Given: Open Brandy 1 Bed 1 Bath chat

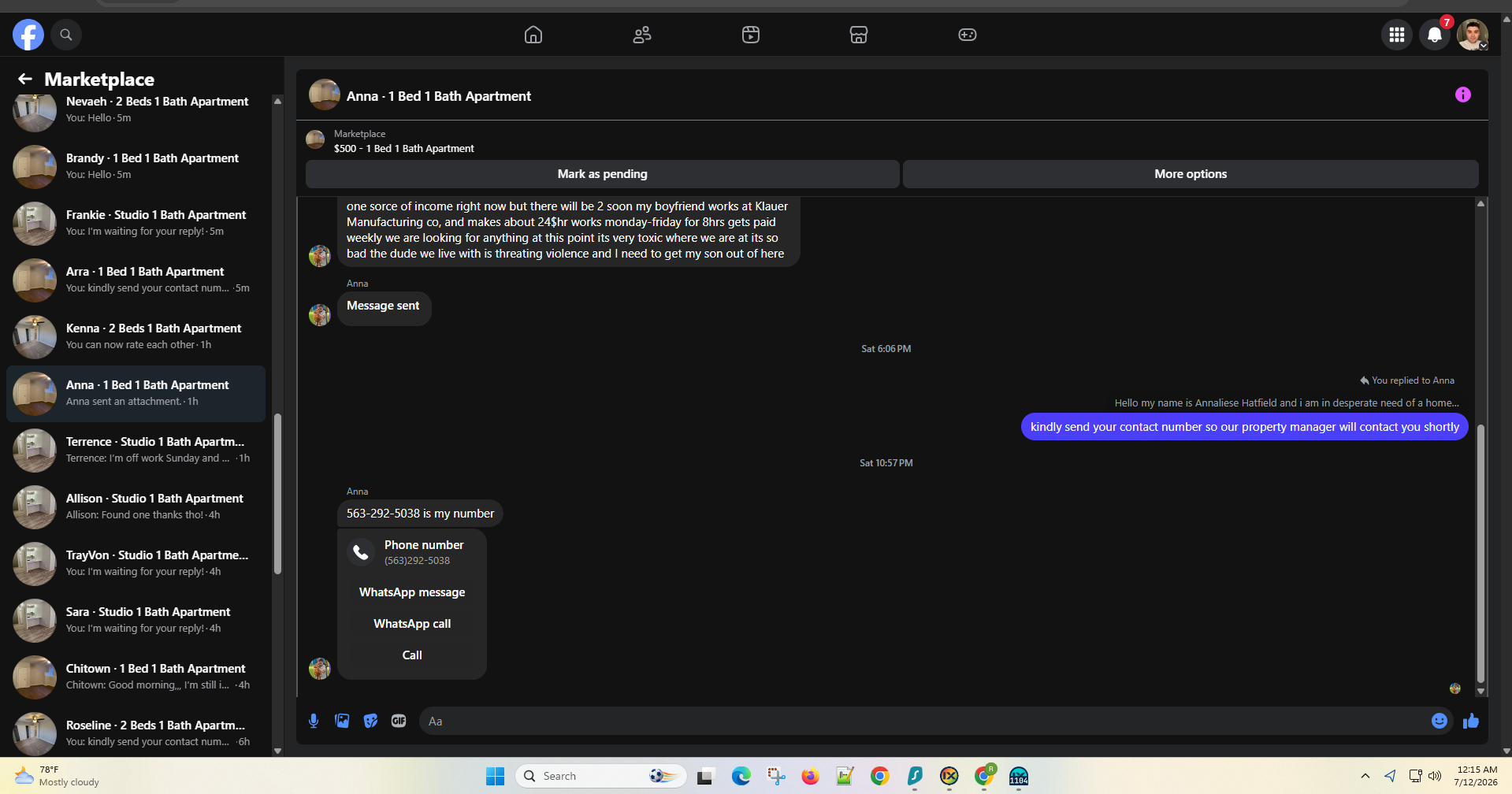Looking at the screenshot, I should coord(136,166).
